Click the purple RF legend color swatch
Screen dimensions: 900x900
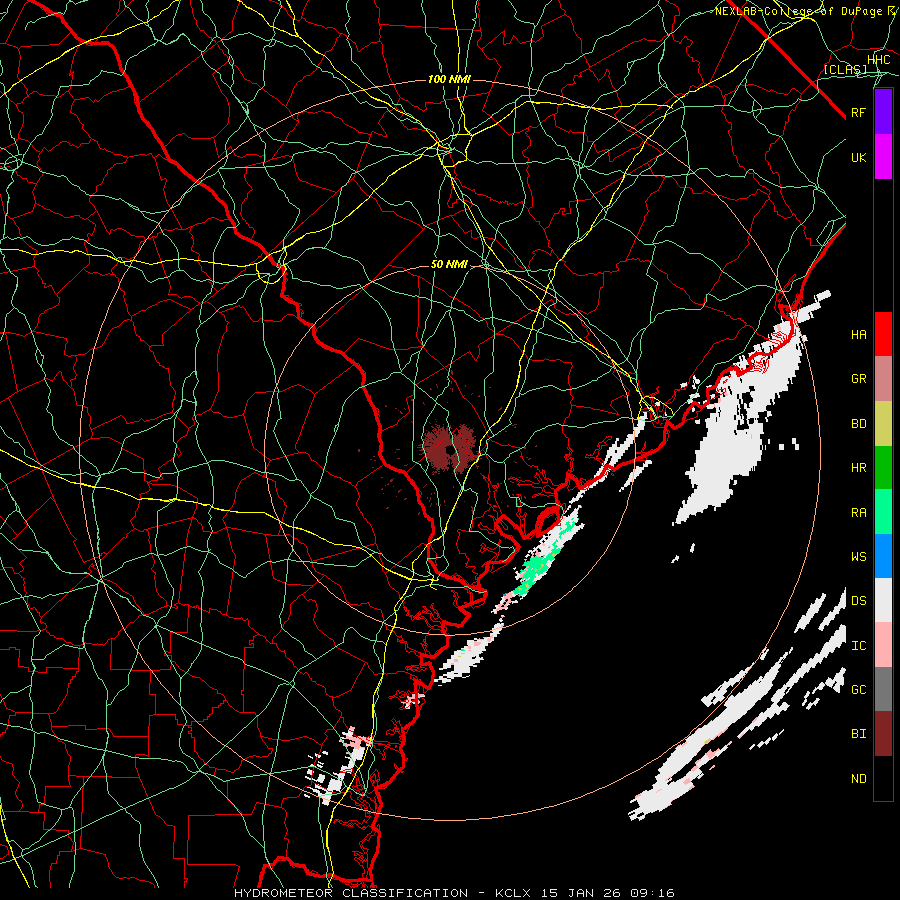click(883, 112)
